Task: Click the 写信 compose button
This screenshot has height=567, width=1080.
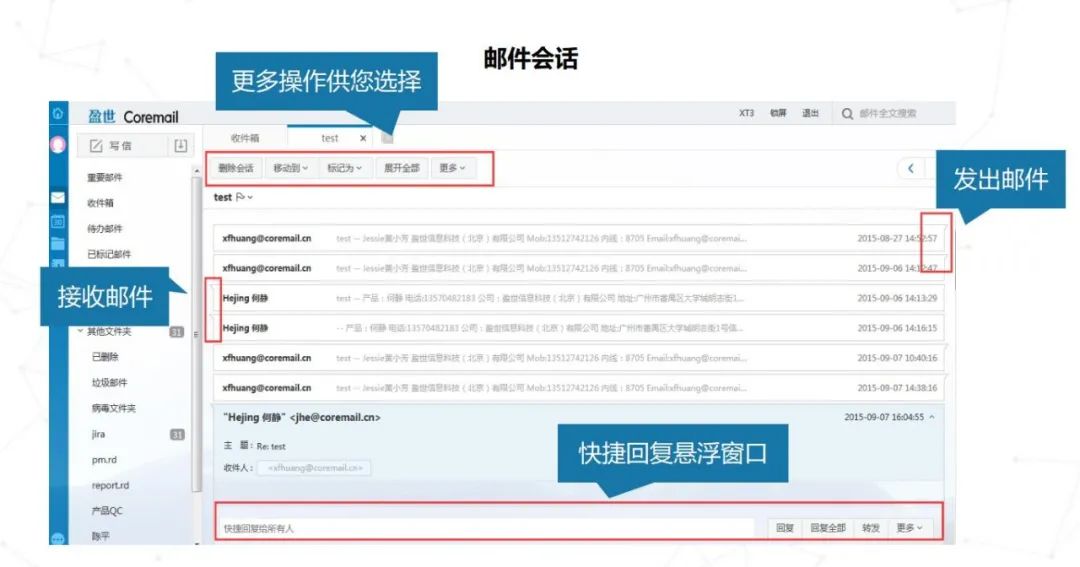Action: tap(111, 146)
